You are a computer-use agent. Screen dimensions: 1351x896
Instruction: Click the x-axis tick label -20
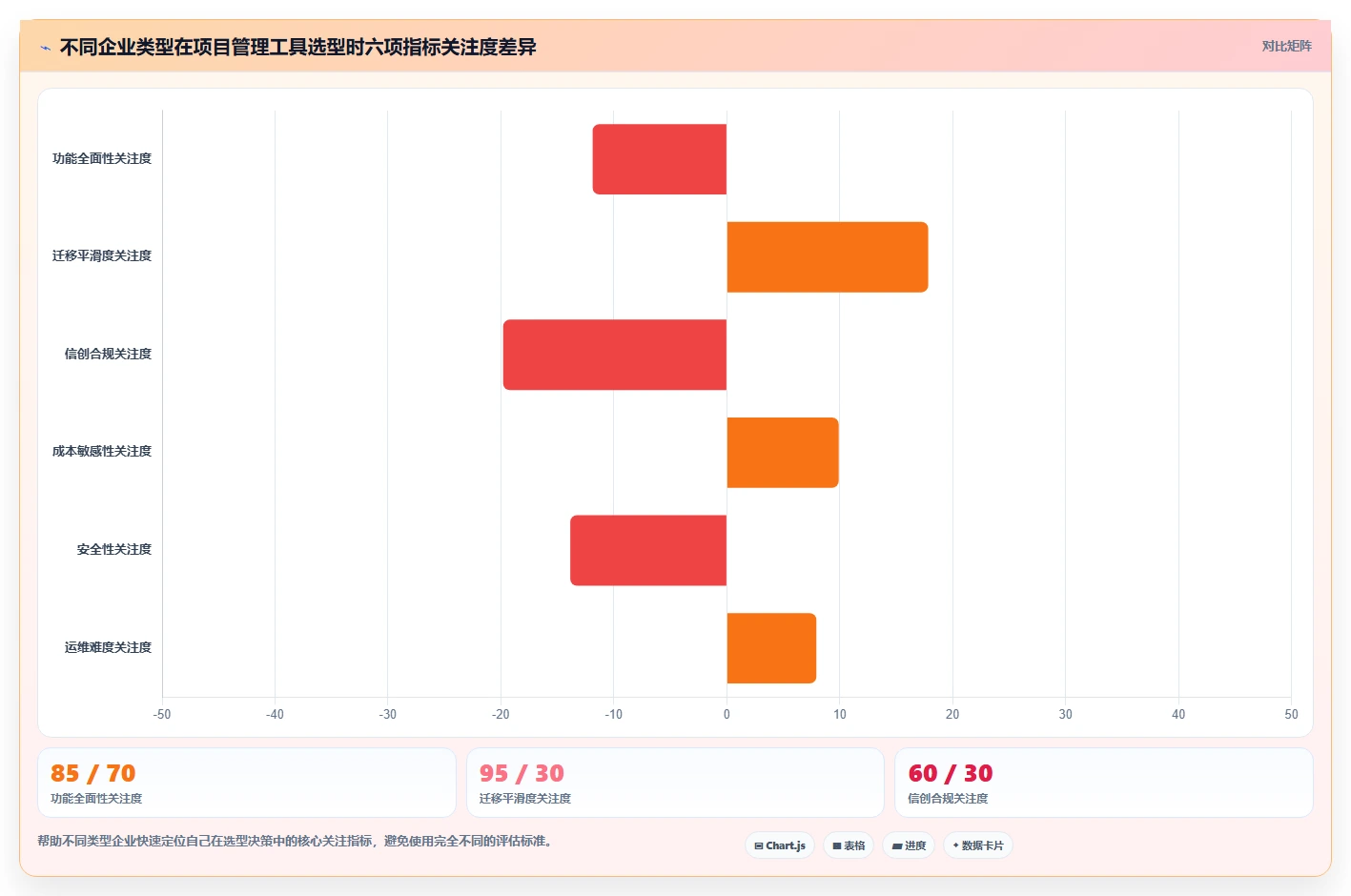click(501, 714)
